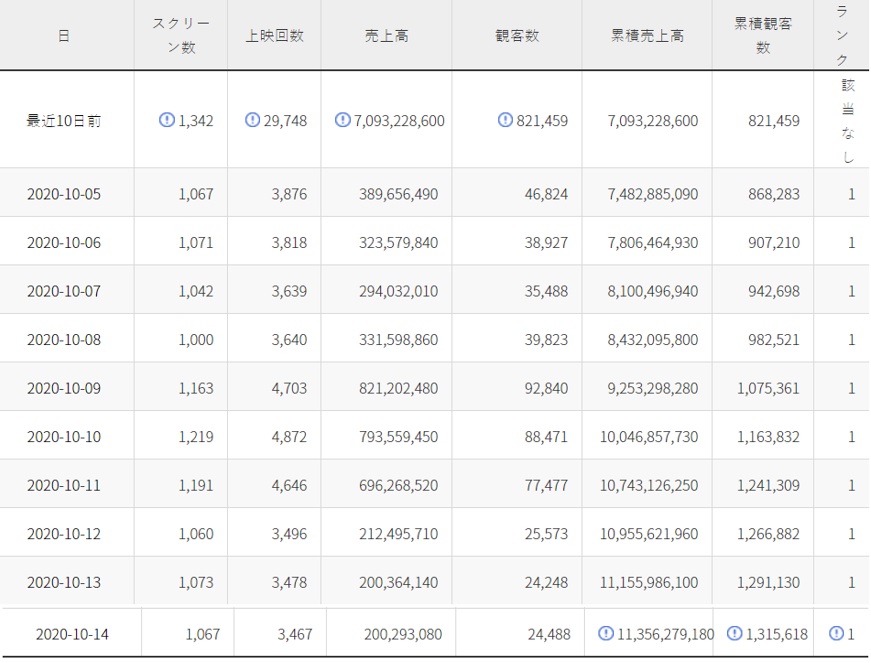Click info icon beside rank 1 in last row
Viewport: 871px width, 663px height.
837,633
